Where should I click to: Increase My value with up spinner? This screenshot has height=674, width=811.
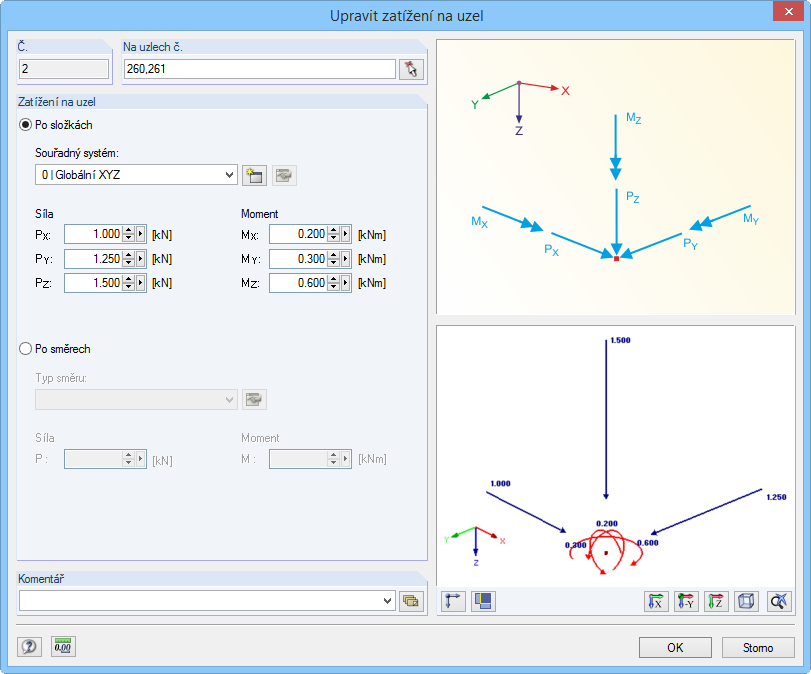point(334,254)
